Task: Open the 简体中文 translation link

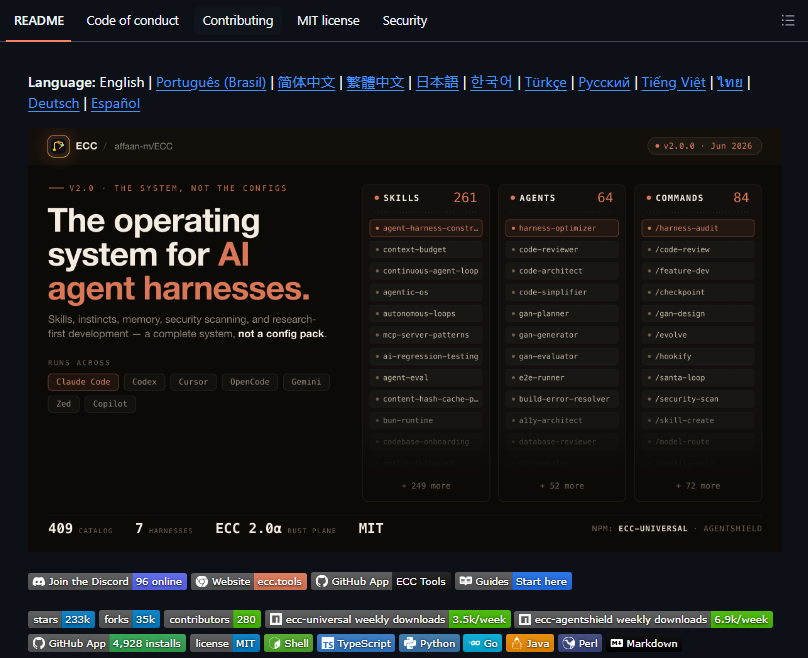Action: [306, 82]
